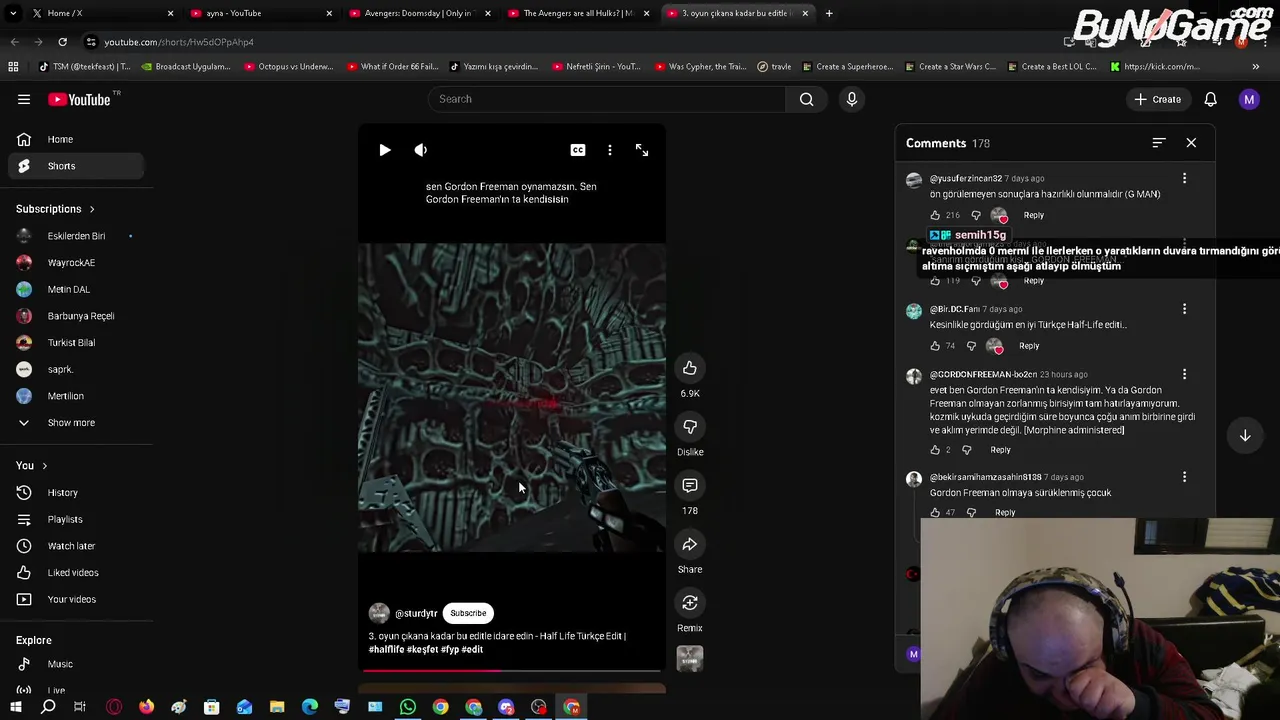Dislike the @GORDONFREEMAN-bo2cn comment
The width and height of the screenshot is (1280, 720).
pyautogui.click(x=966, y=450)
